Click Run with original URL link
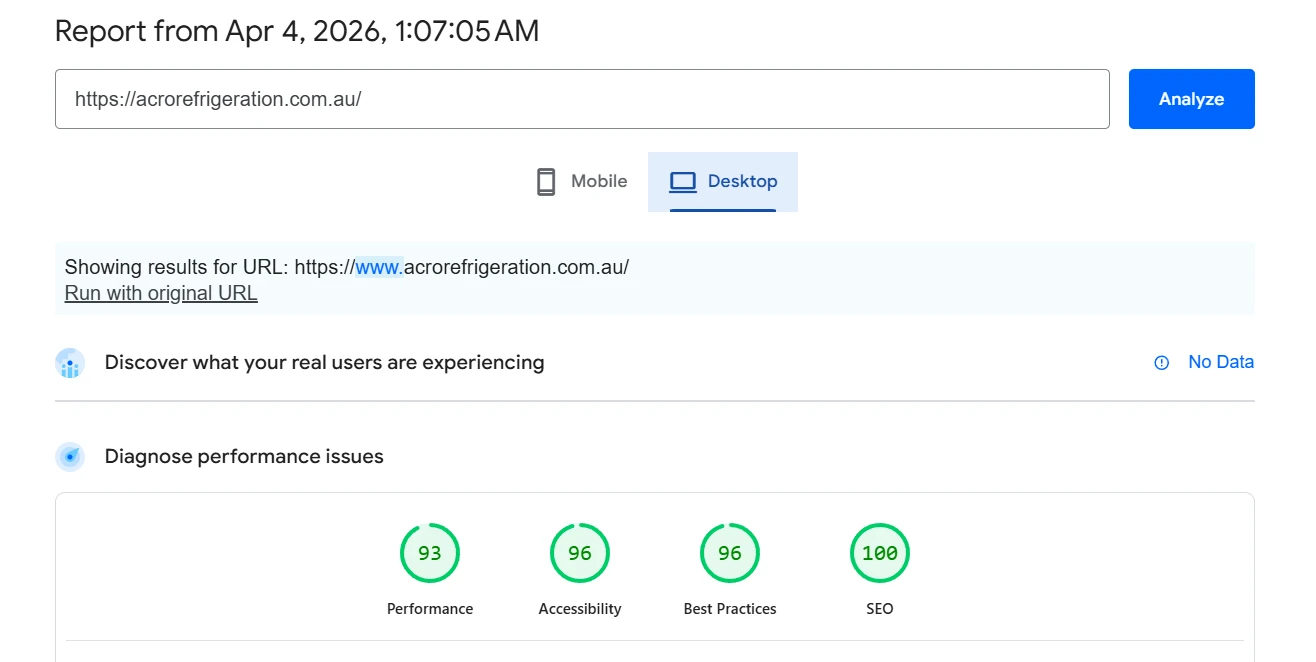The image size is (1316, 662). pyautogui.click(x=161, y=293)
